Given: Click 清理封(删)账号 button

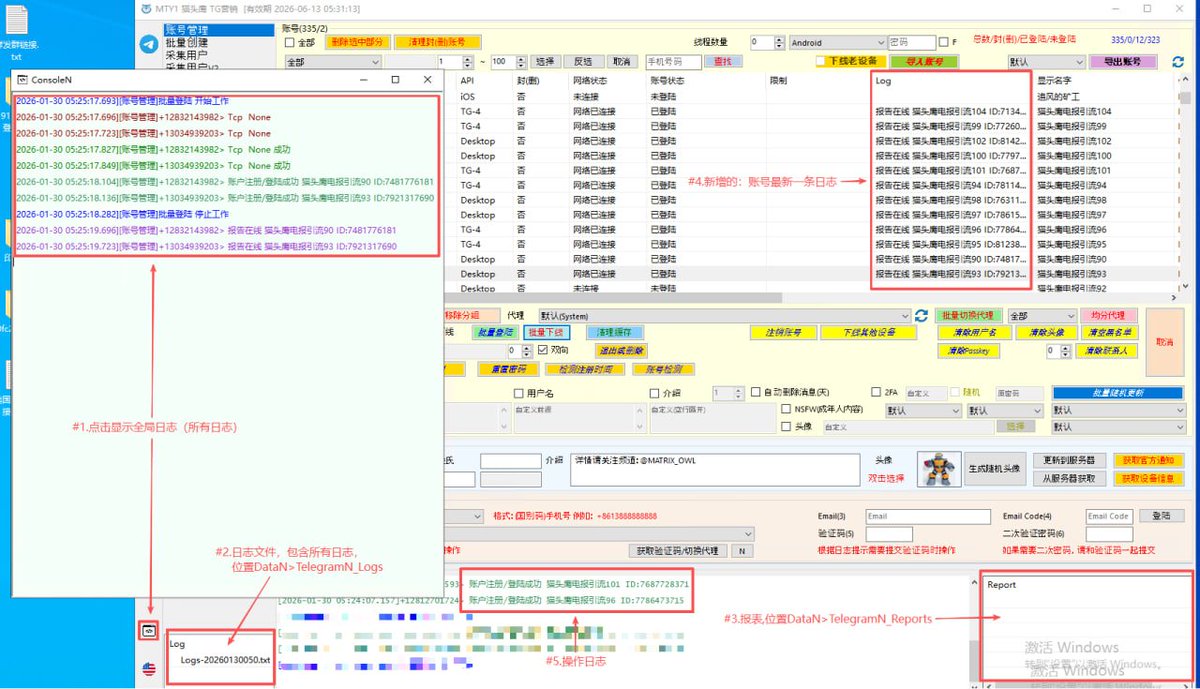Looking at the screenshot, I should coord(437,43).
